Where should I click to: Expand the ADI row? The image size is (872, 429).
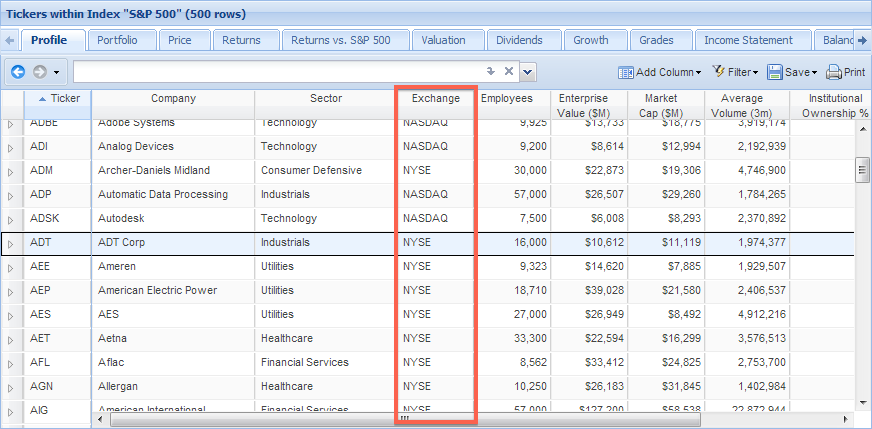[x=11, y=147]
